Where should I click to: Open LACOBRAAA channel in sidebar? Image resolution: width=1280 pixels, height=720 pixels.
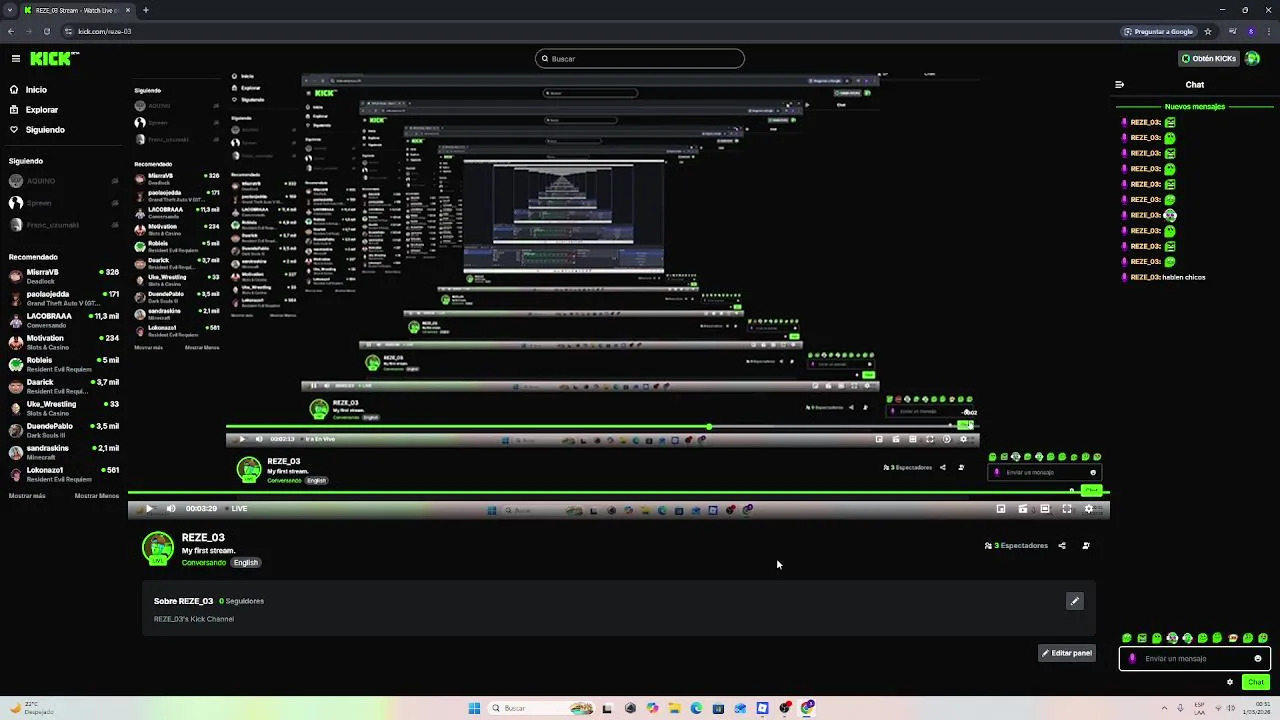[63, 319]
